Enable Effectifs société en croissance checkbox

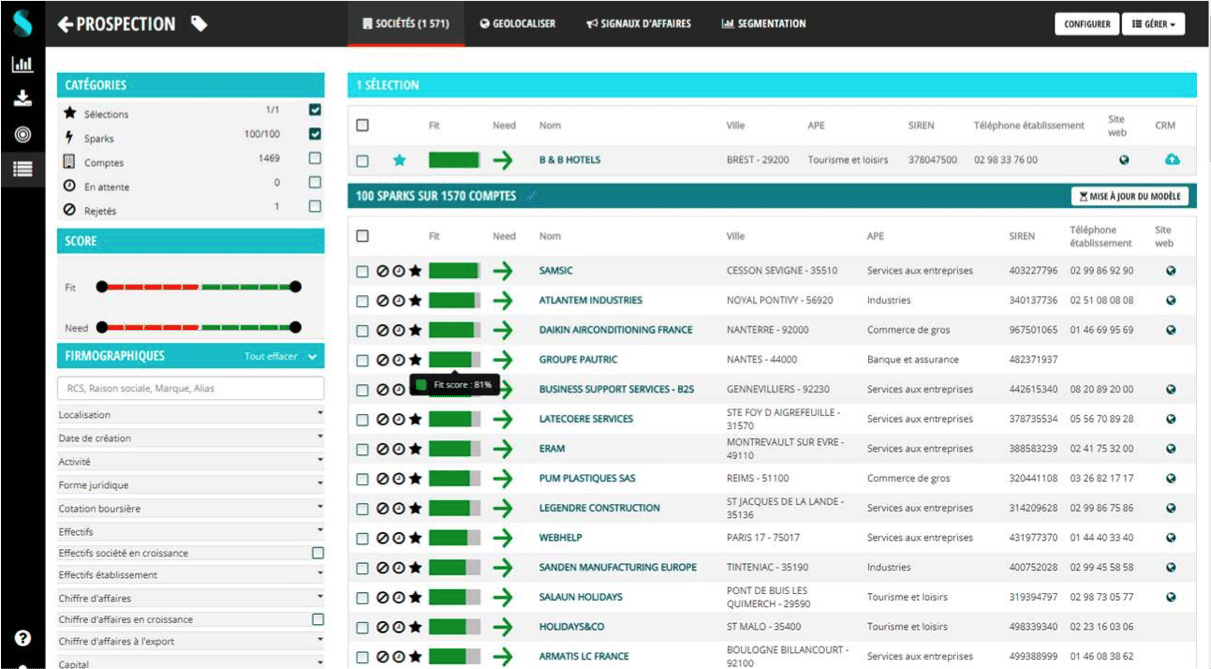pyautogui.click(x=318, y=553)
